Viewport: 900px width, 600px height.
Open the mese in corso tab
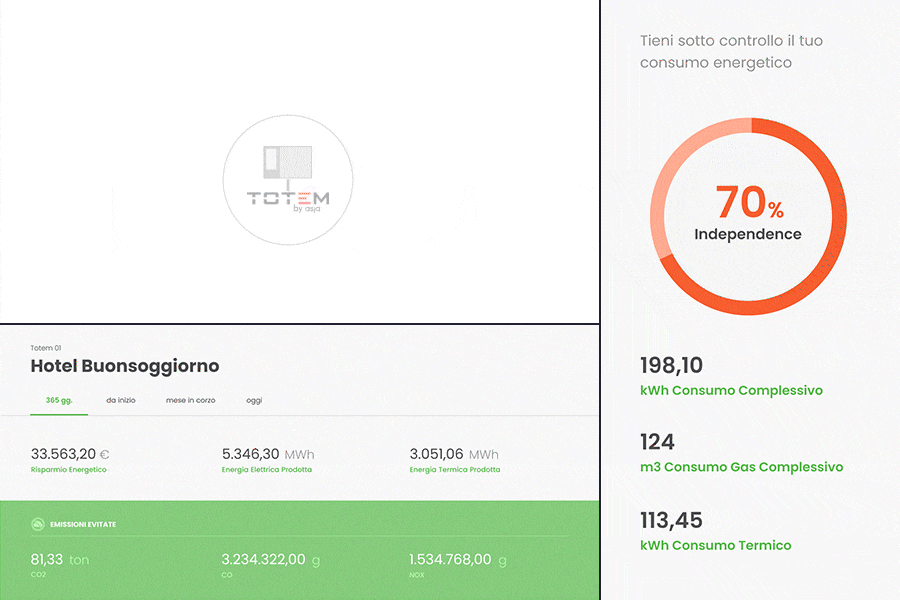click(190, 400)
